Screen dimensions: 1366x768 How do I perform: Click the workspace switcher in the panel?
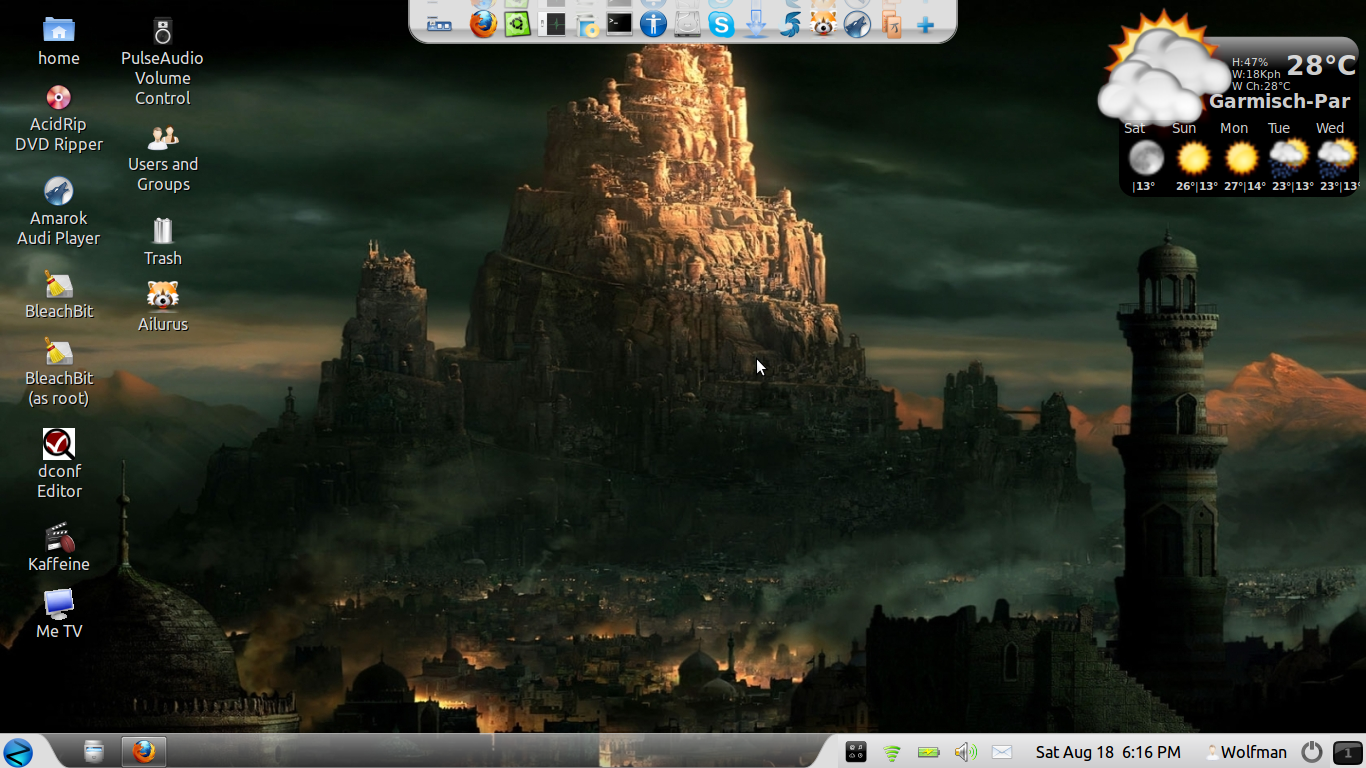click(1347, 752)
